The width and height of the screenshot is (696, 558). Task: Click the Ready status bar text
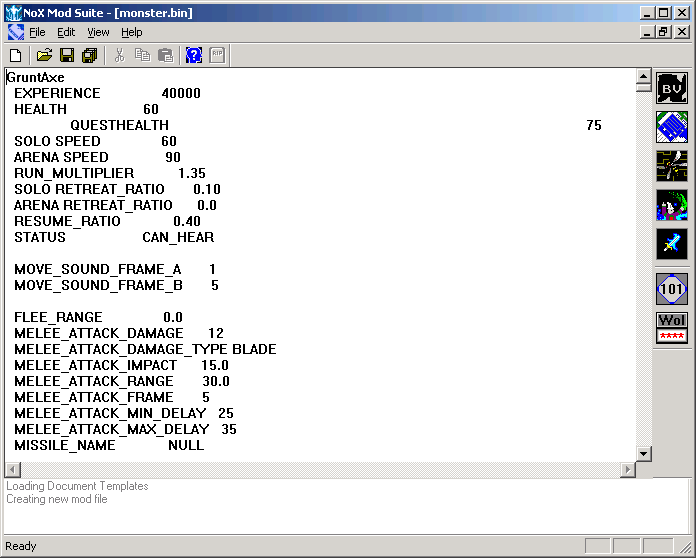pyautogui.click(x=20, y=546)
